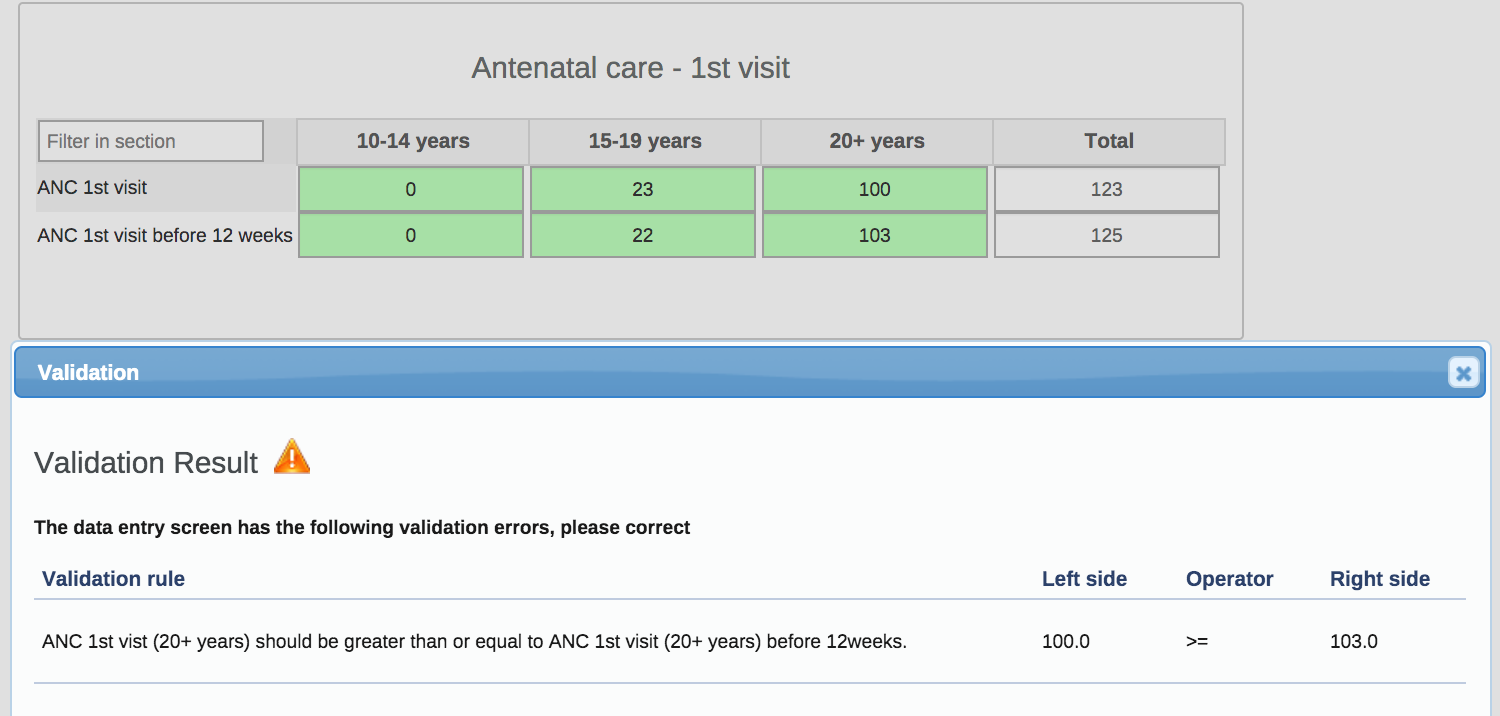Select before 12 weeks 20+ years cell with 103

click(x=875, y=235)
